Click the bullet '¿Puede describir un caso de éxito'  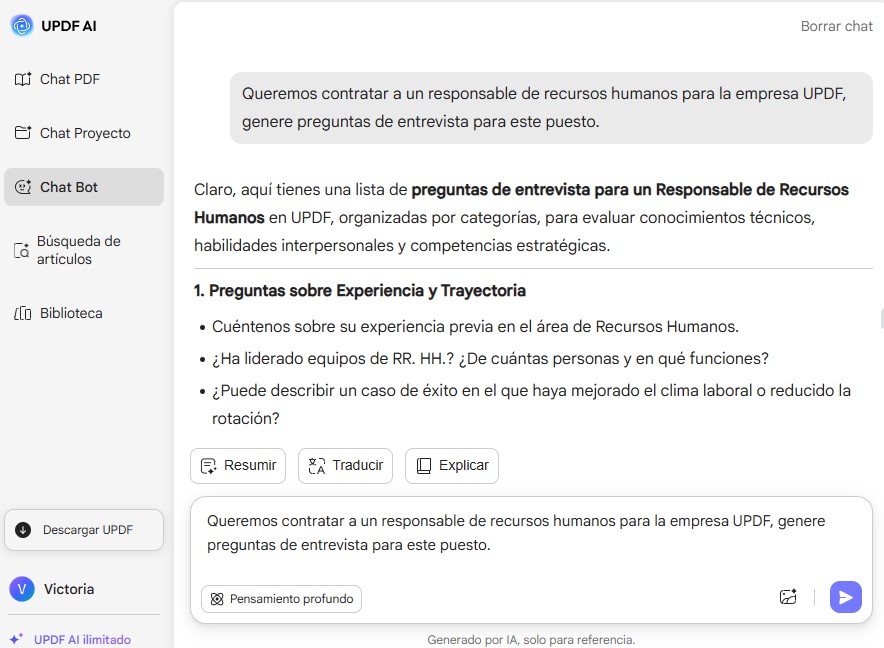click(x=531, y=404)
